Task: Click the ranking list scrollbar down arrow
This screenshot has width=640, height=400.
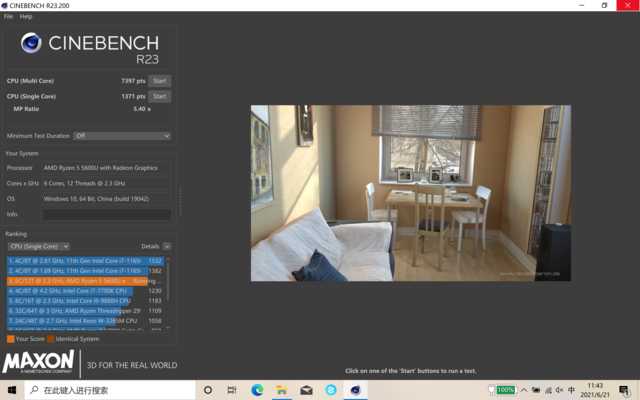Action: [168, 328]
